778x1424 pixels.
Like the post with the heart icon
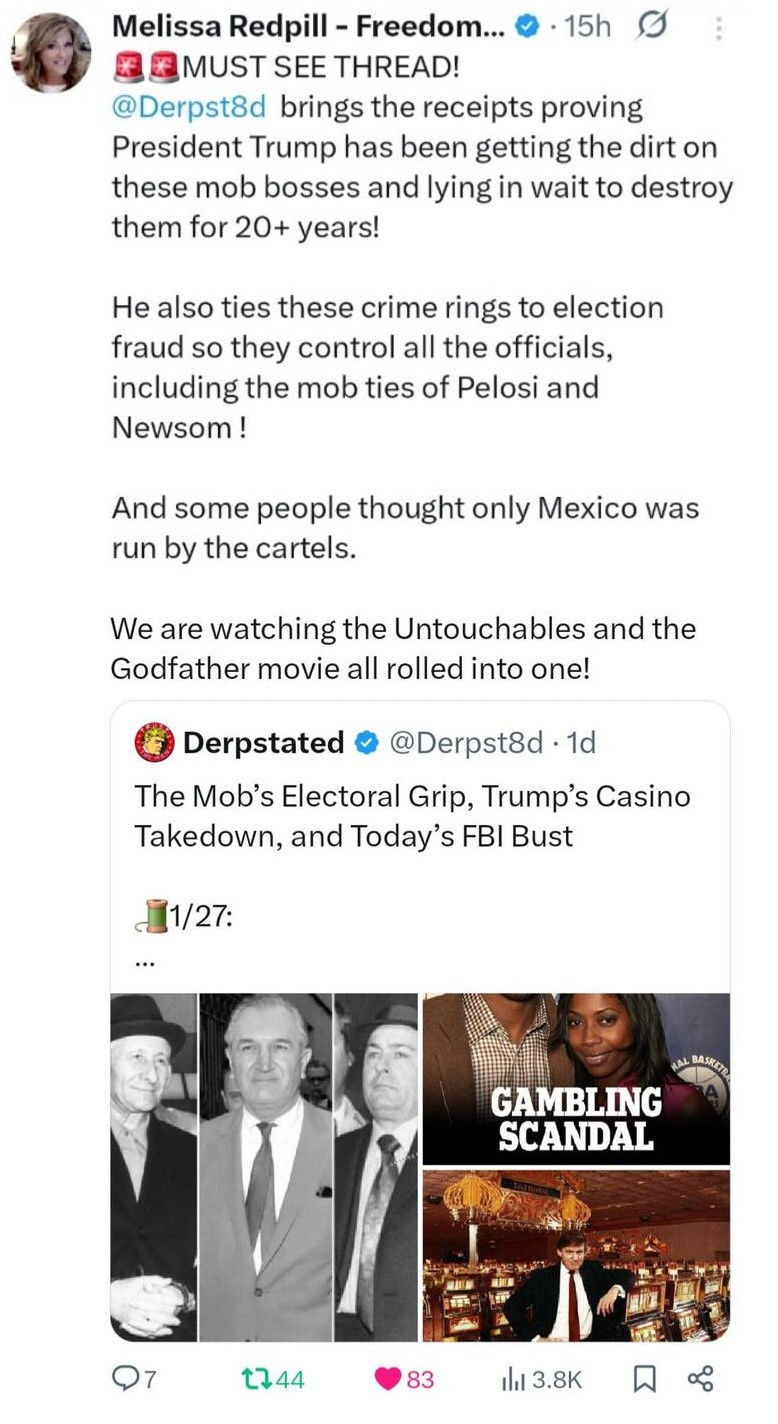coord(388,1380)
